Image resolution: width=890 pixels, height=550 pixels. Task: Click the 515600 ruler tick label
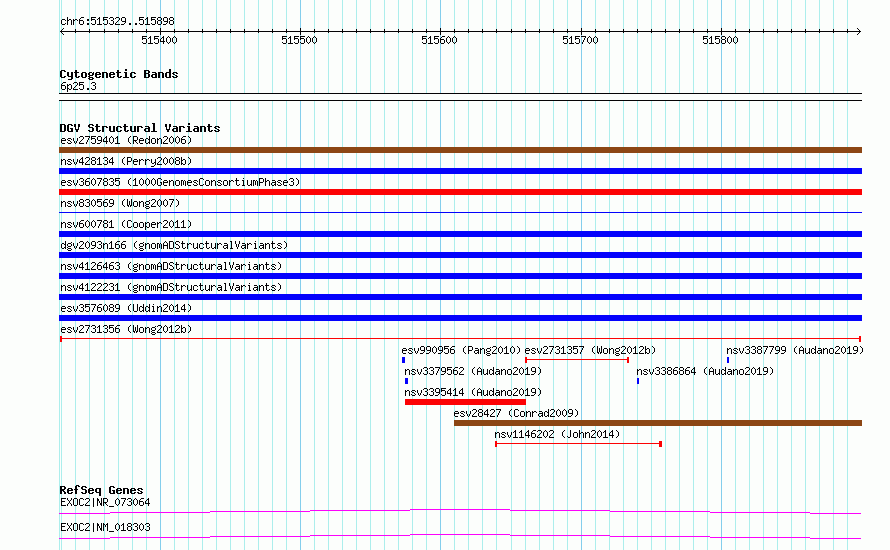(x=439, y=40)
